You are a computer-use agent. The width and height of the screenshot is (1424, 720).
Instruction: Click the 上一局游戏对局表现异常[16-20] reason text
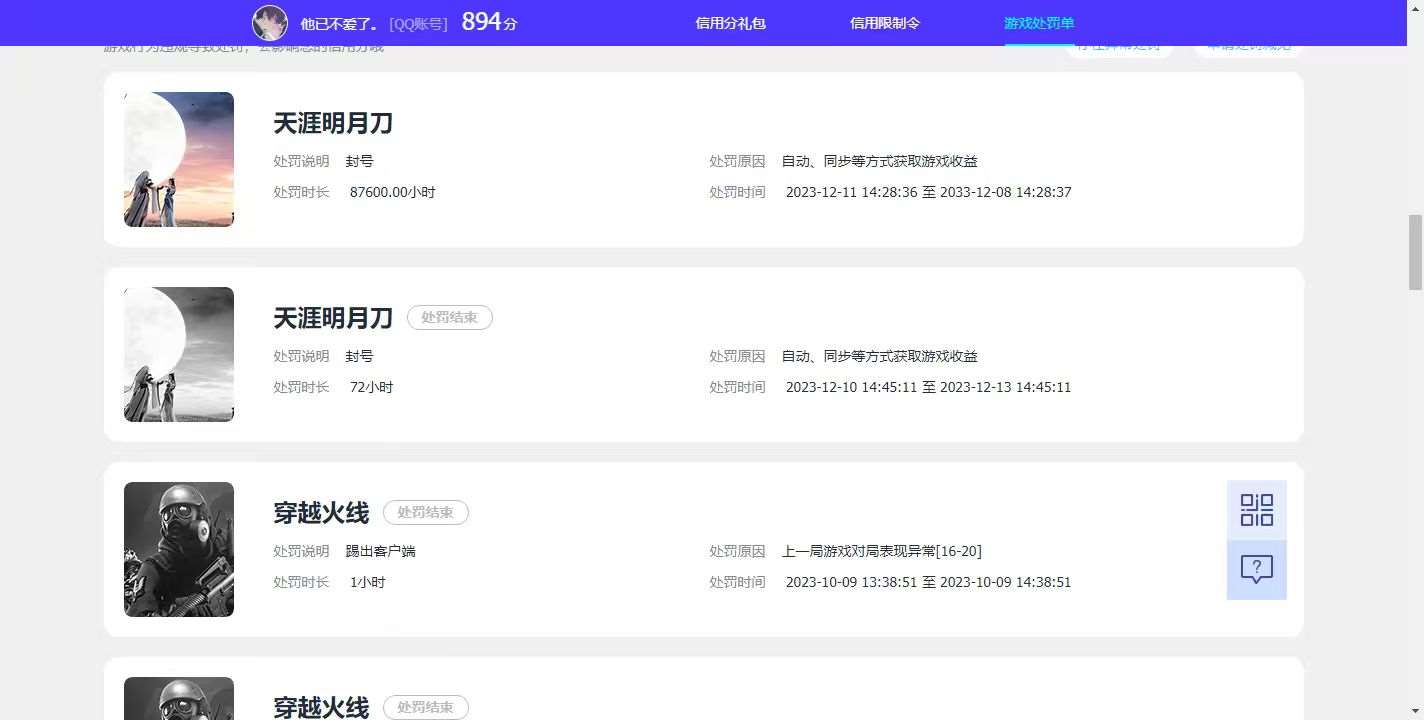[x=881, y=552]
